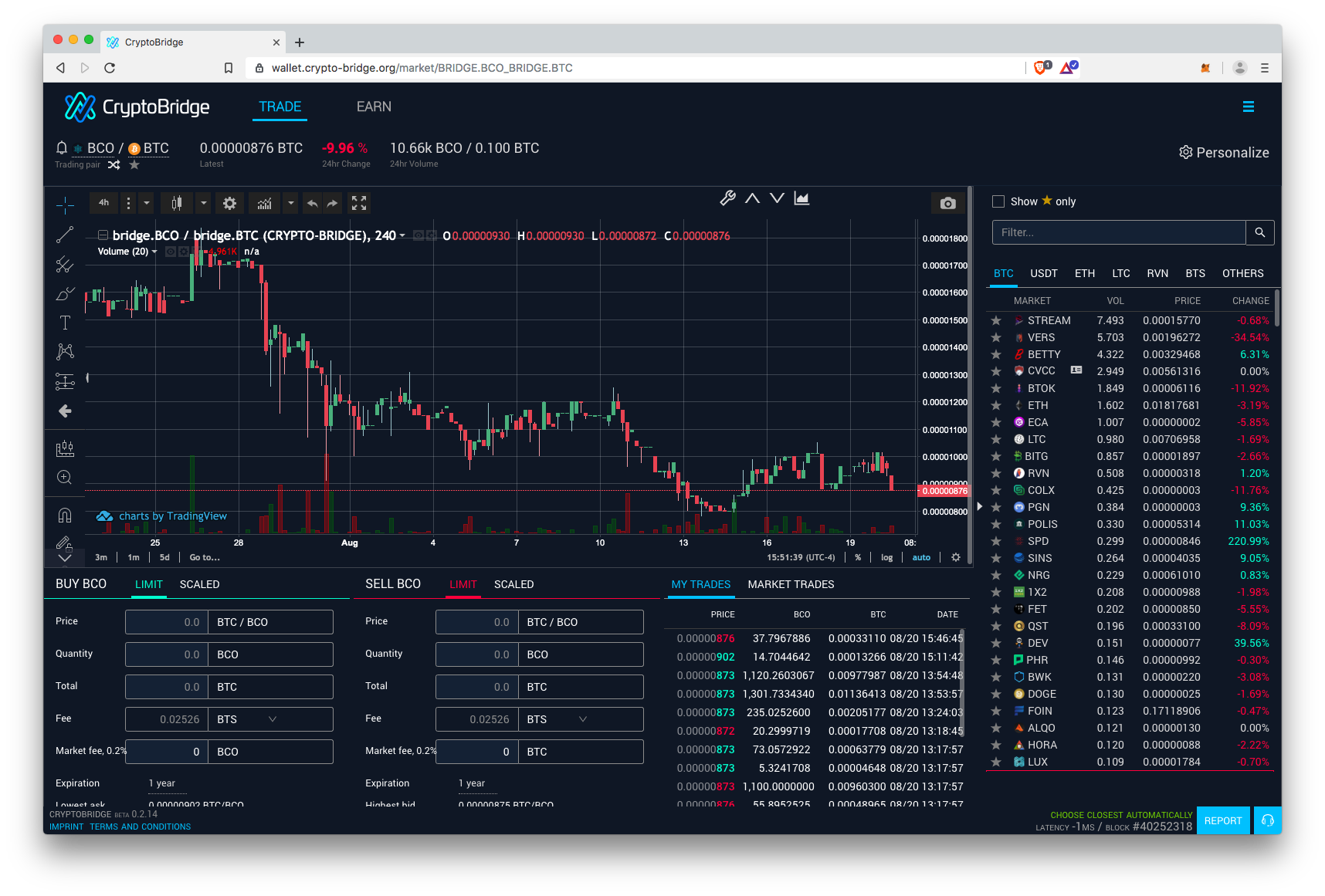Click the up caret icon above chart
1325x896 pixels.
752,198
